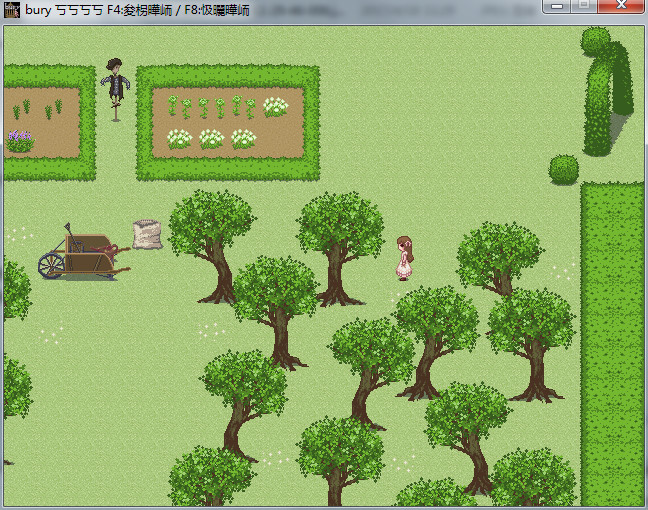Image resolution: width=648 pixels, height=510 pixels.
Task: Open the window icon in title bar
Action: click(12, 9)
